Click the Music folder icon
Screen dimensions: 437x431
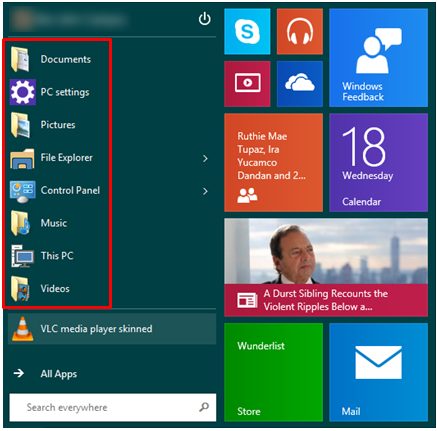point(21,223)
